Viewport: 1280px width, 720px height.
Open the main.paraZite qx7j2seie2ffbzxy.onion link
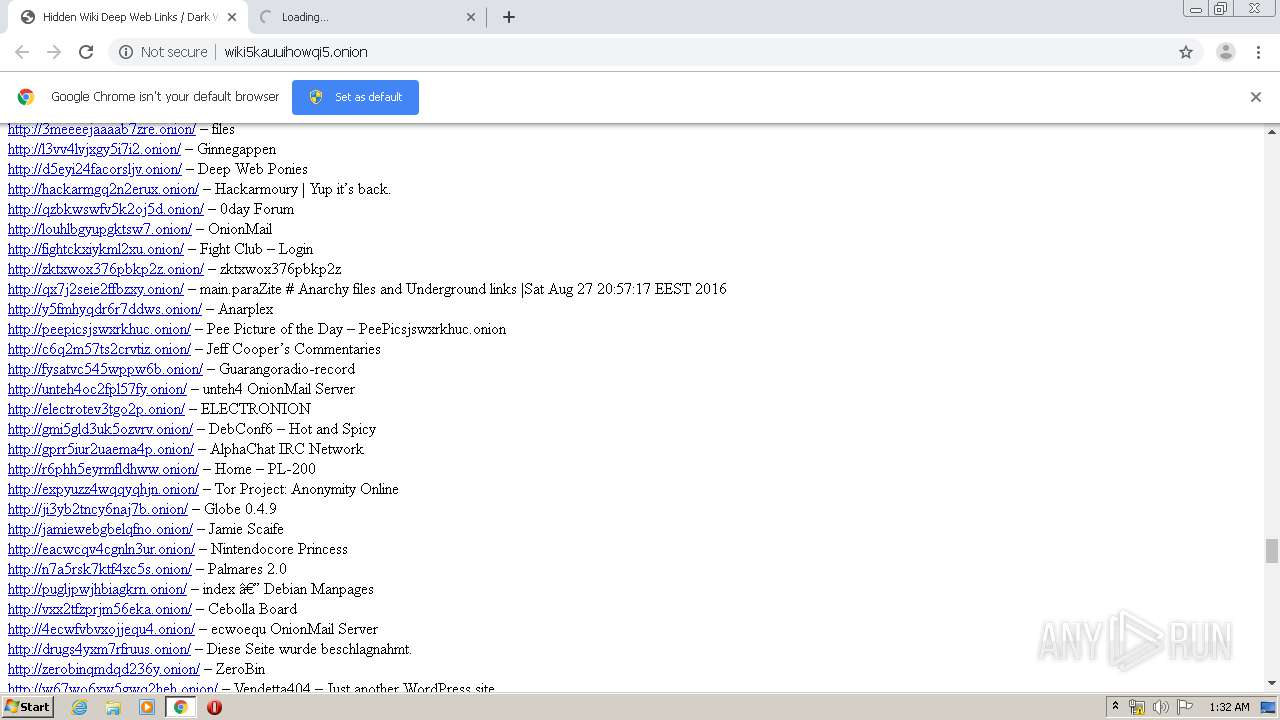tap(96, 289)
